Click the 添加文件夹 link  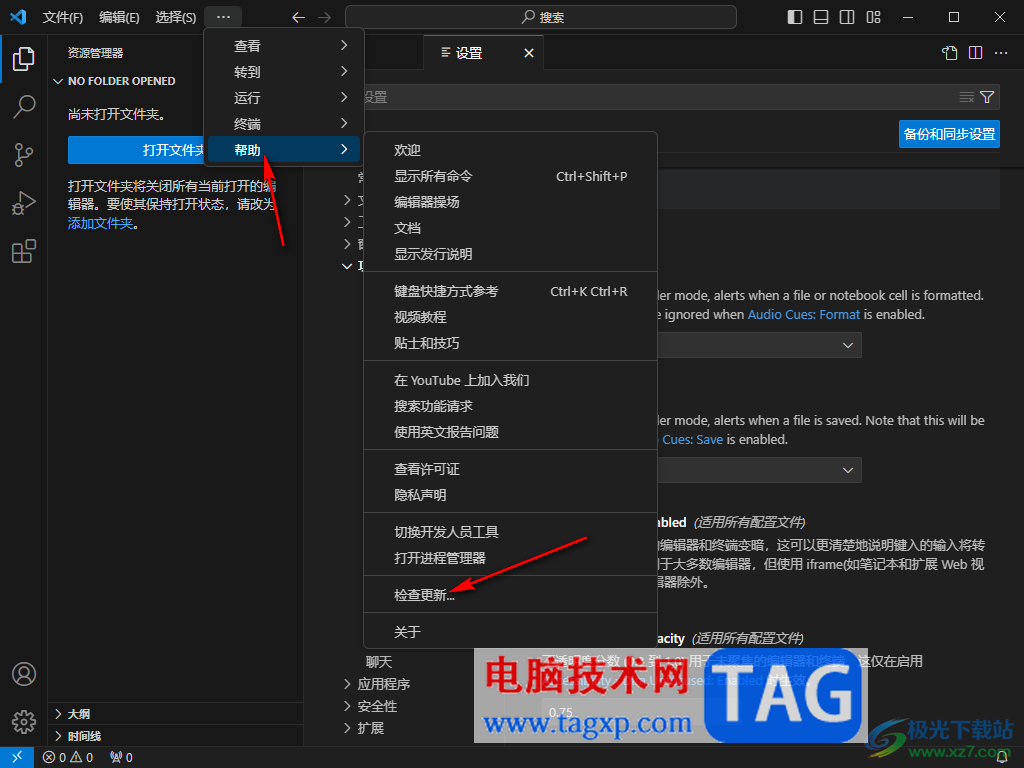tap(101, 223)
